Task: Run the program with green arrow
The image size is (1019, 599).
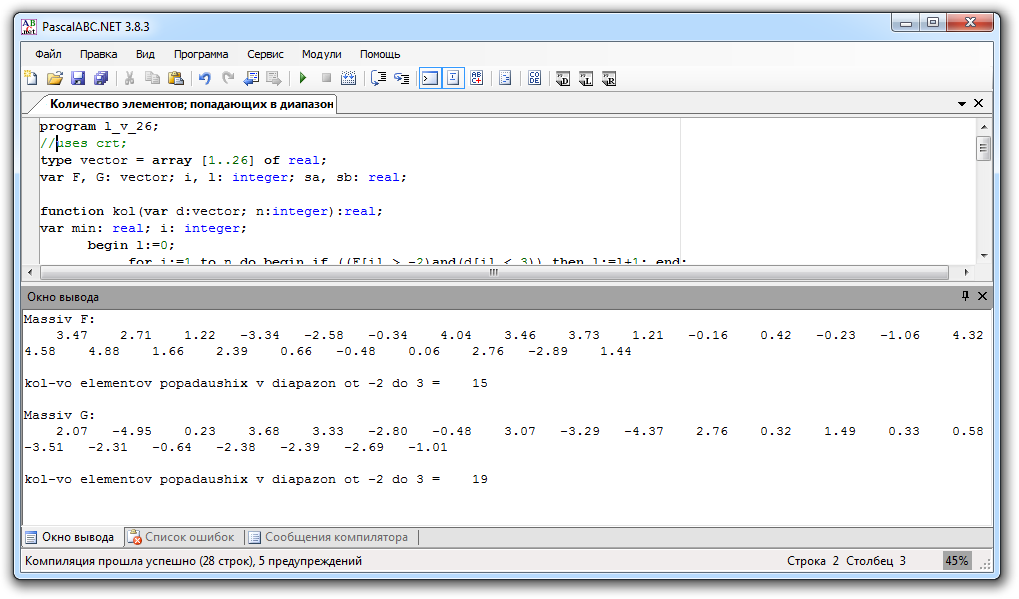Action: (x=302, y=78)
